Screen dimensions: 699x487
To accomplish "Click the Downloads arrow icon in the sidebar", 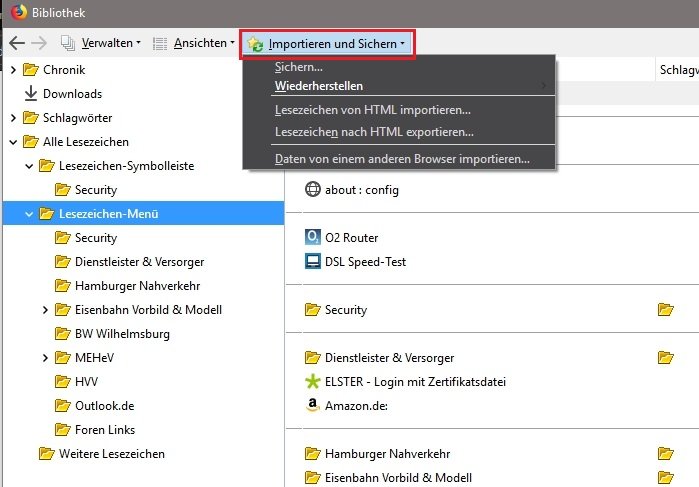I will [x=30, y=94].
